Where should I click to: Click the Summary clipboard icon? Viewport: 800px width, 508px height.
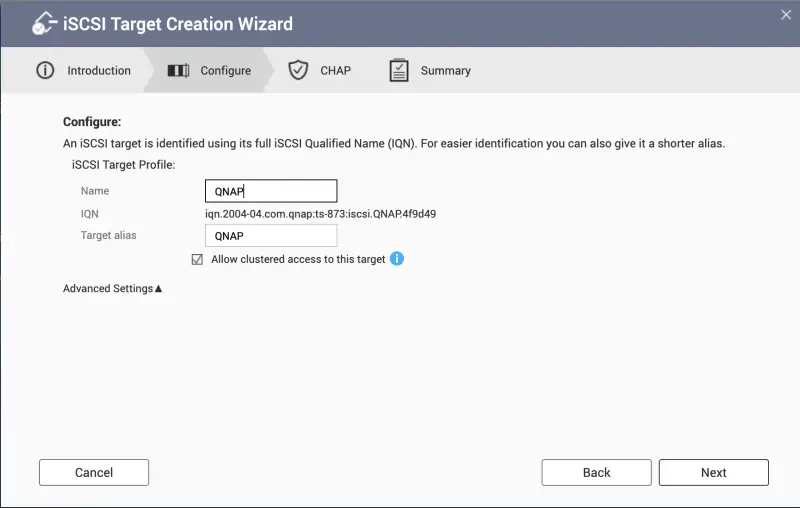[x=399, y=70]
